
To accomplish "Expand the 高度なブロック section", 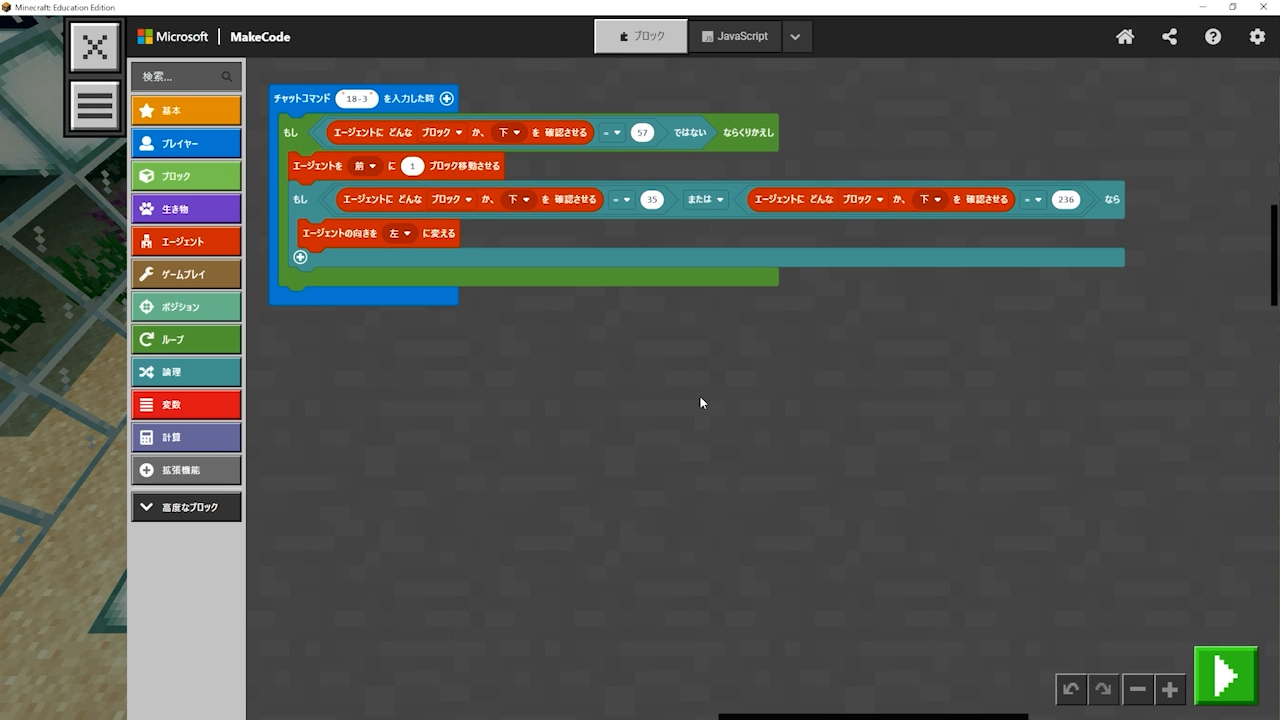I will click(x=186, y=507).
